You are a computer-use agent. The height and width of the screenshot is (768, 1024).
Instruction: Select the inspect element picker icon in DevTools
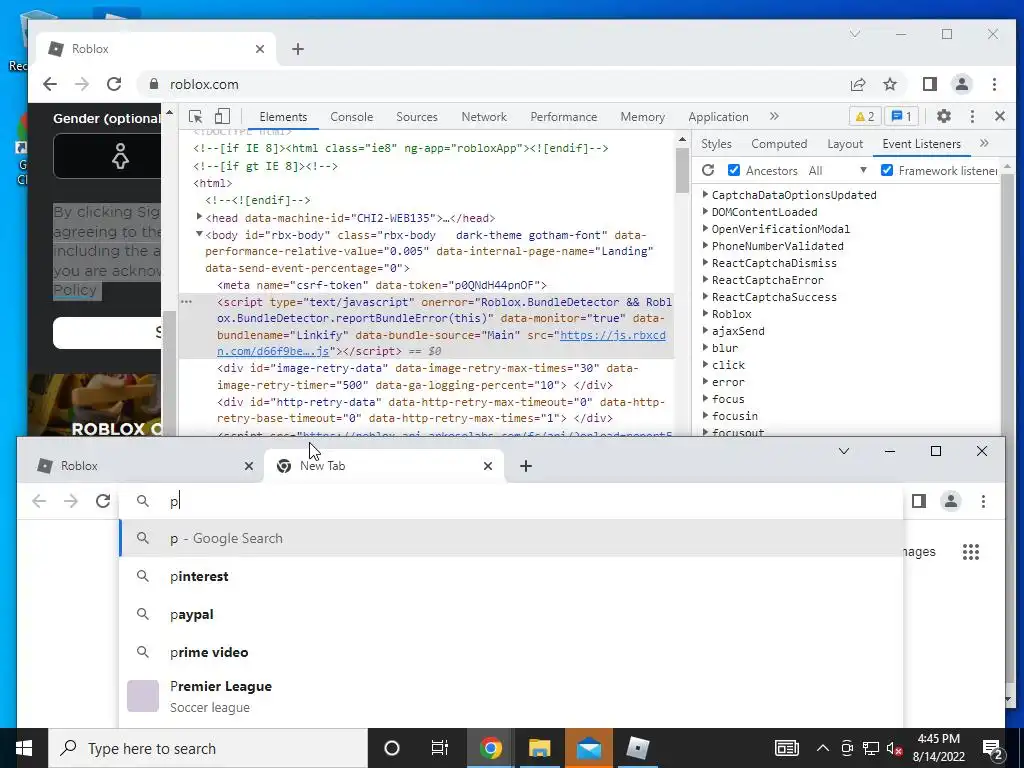[x=195, y=116]
